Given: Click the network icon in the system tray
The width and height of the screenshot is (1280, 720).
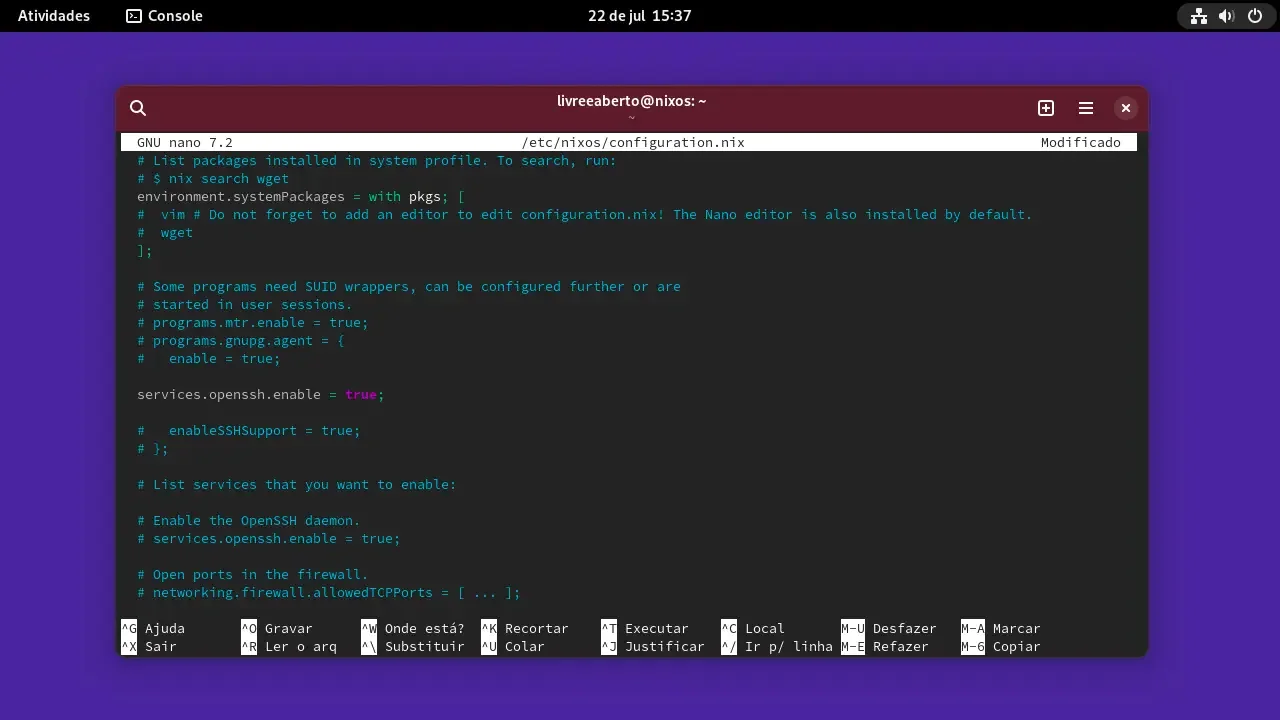Looking at the screenshot, I should pyautogui.click(x=1198, y=16).
